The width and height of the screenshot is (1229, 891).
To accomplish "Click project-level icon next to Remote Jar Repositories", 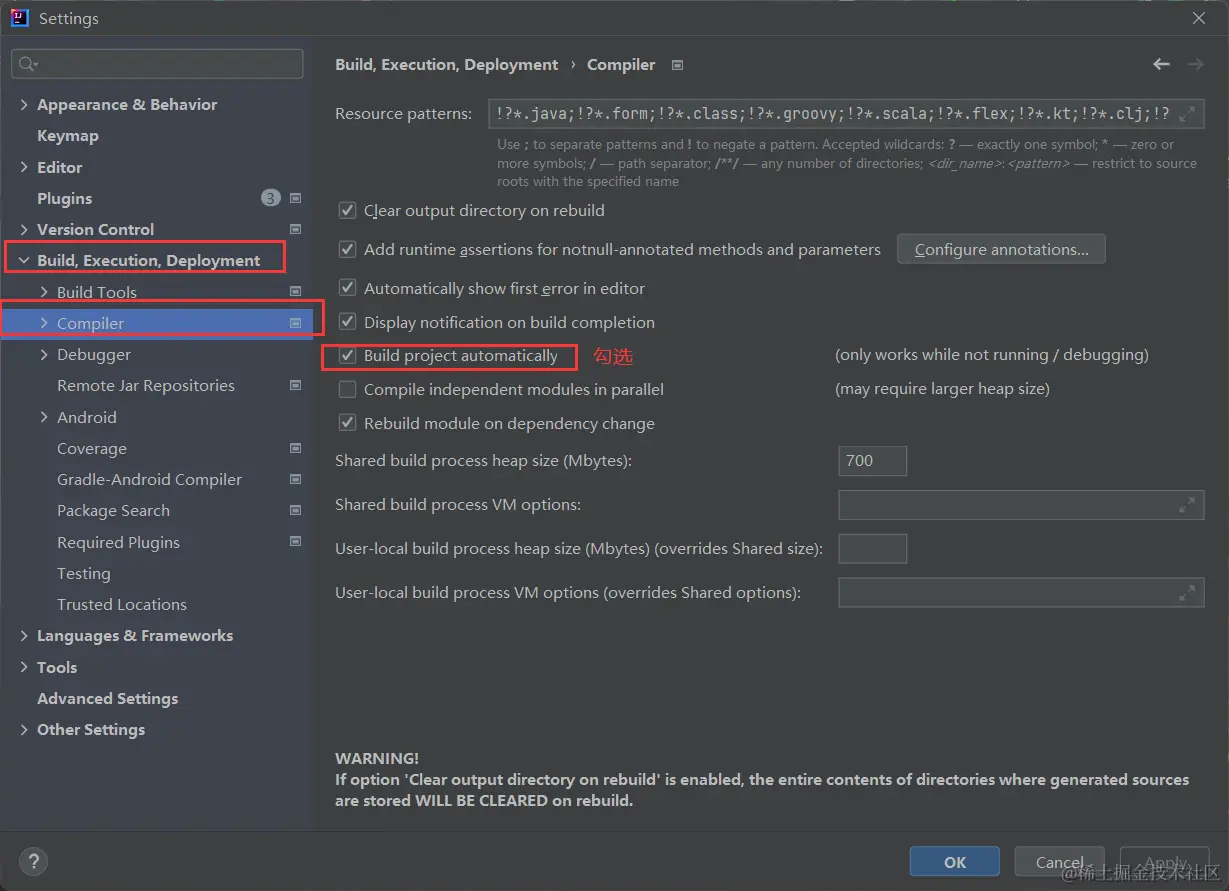I will [295, 385].
